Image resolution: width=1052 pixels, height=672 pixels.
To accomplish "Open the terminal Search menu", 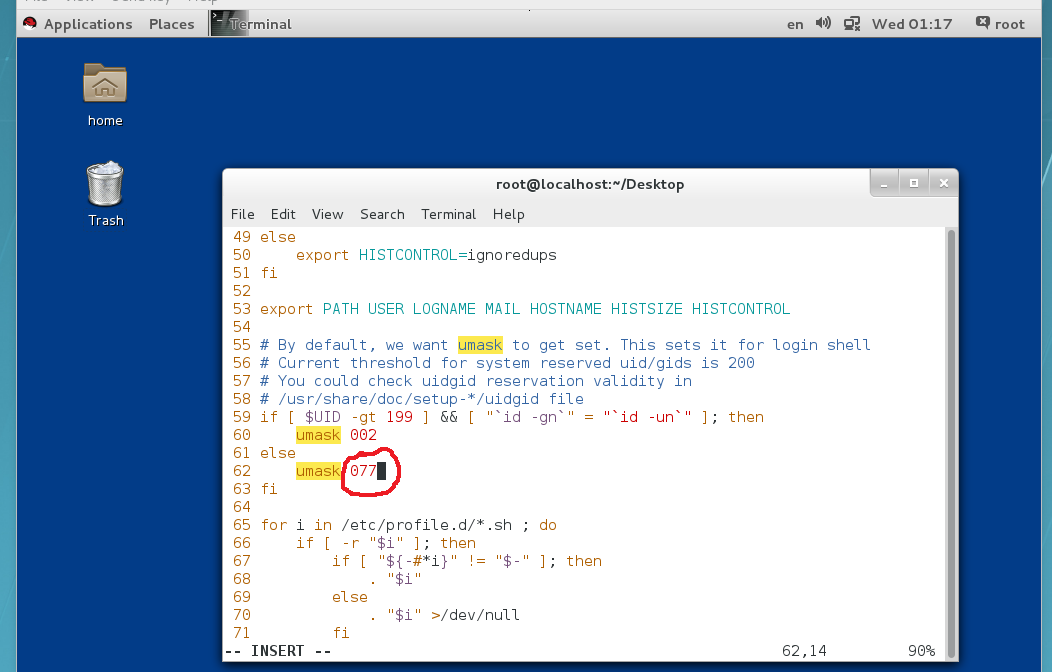I will click(382, 214).
